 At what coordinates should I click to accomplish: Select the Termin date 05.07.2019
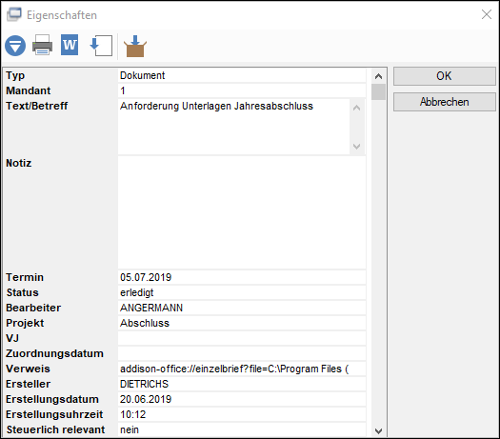(x=242, y=277)
